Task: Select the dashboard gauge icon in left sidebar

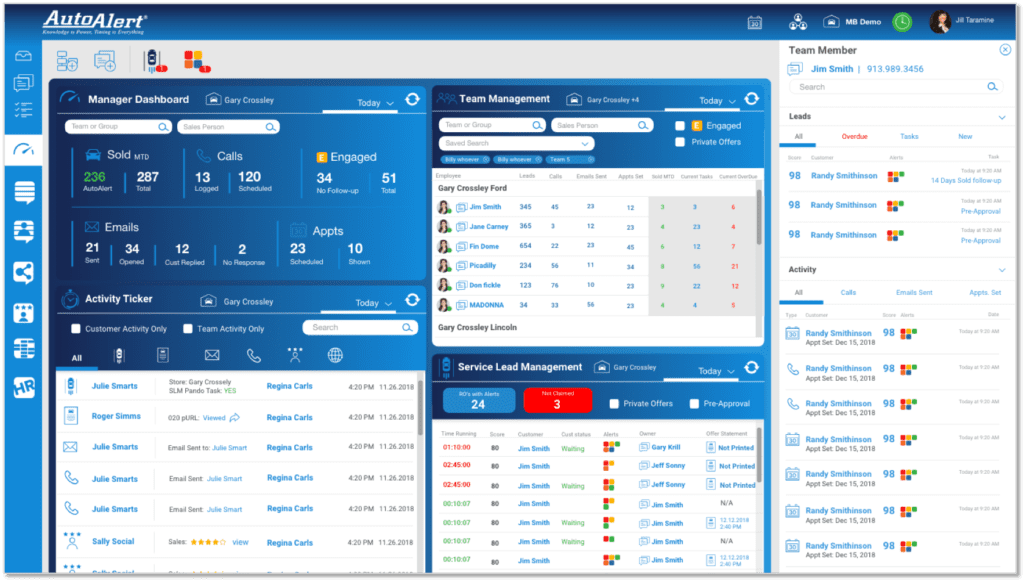Action: point(24,149)
